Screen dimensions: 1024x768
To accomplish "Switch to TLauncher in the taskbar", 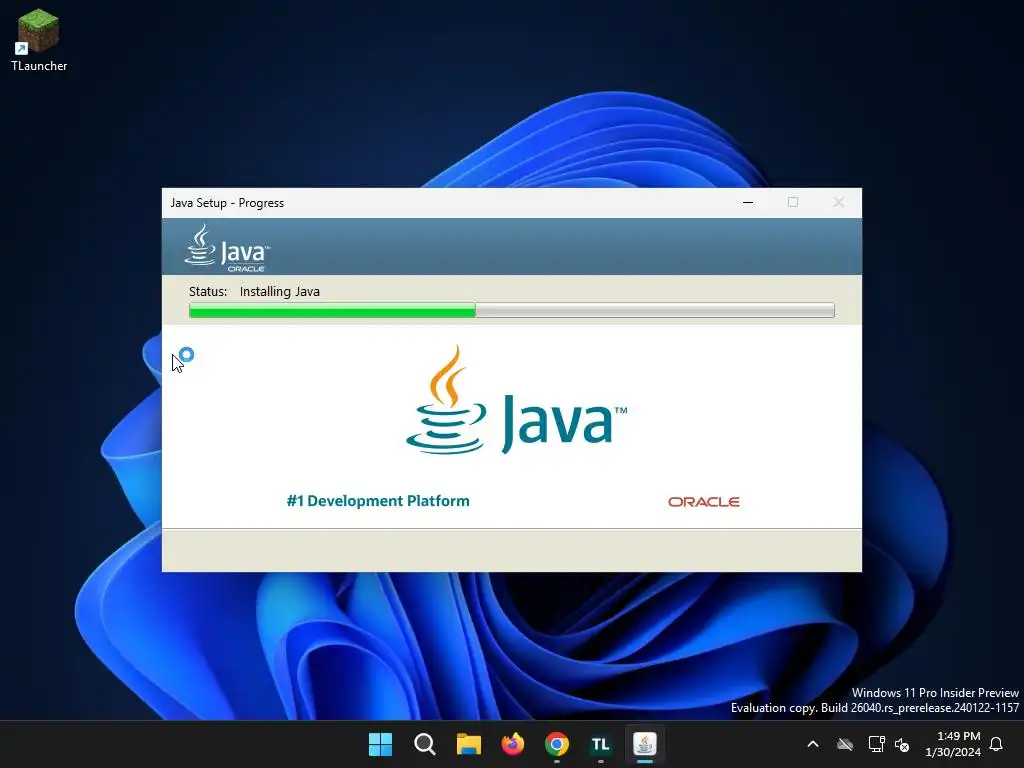I will (x=600, y=744).
